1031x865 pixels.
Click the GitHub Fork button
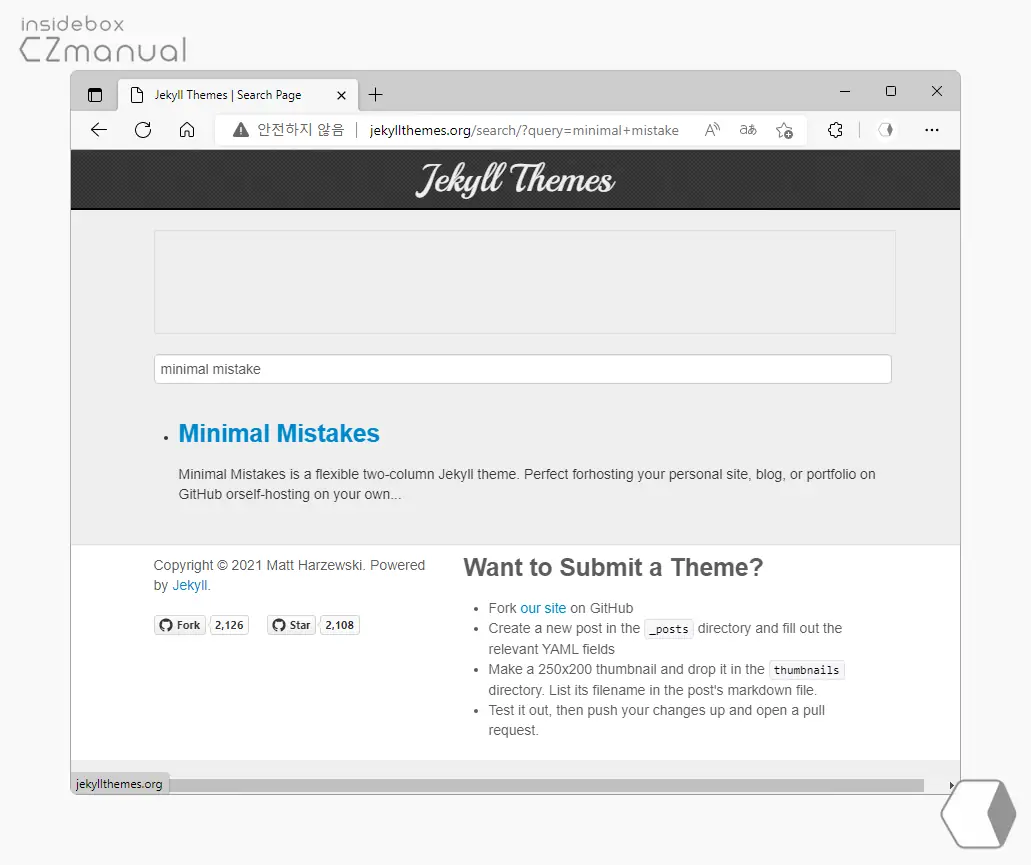pyautogui.click(x=180, y=625)
